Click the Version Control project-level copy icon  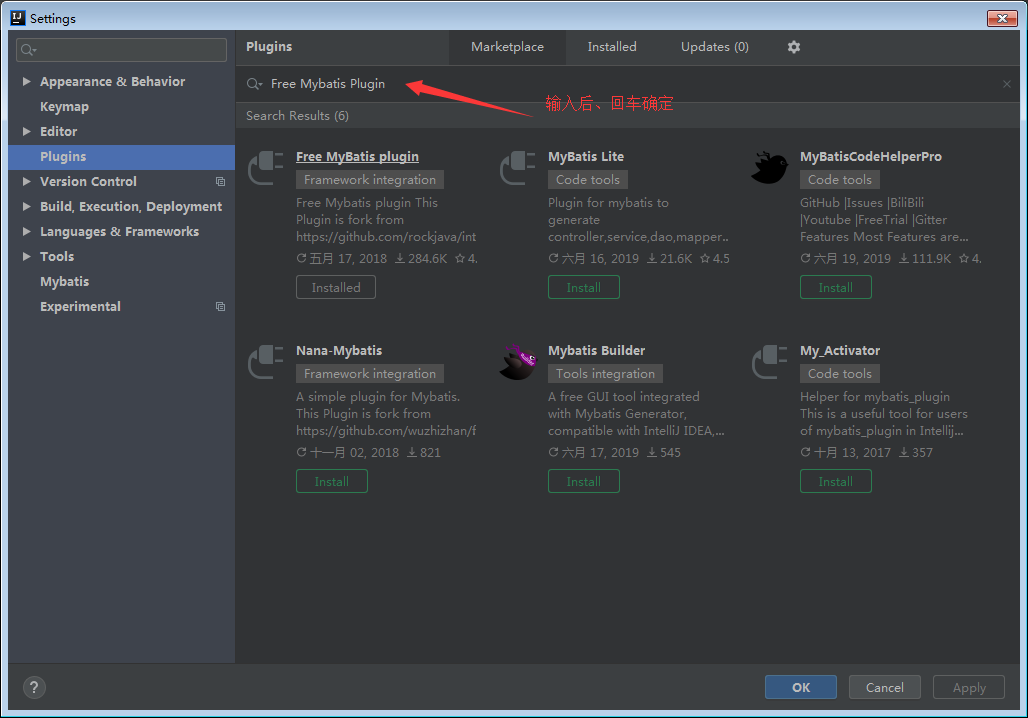click(x=220, y=182)
